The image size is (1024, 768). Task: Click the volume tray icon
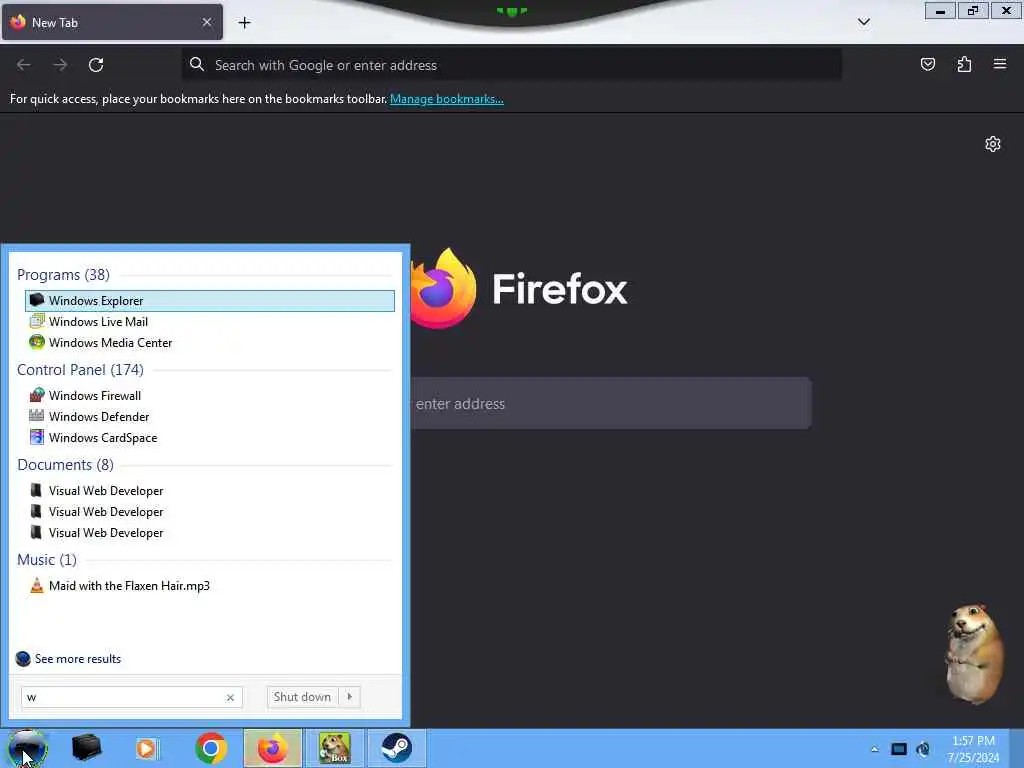pyautogui.click(x=923, y=749)
